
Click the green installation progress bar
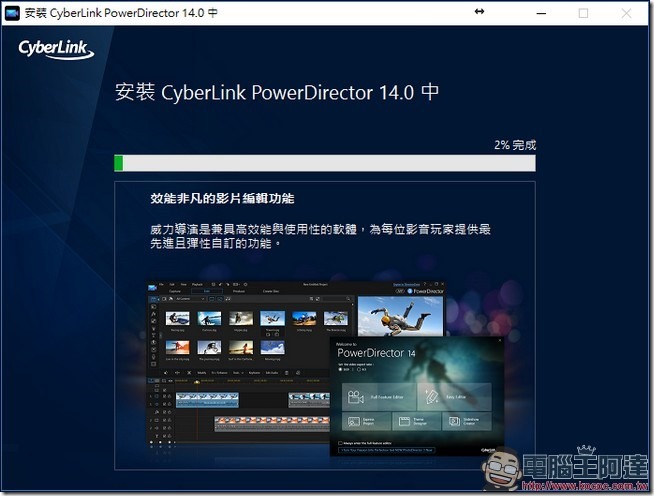(325, 163)
